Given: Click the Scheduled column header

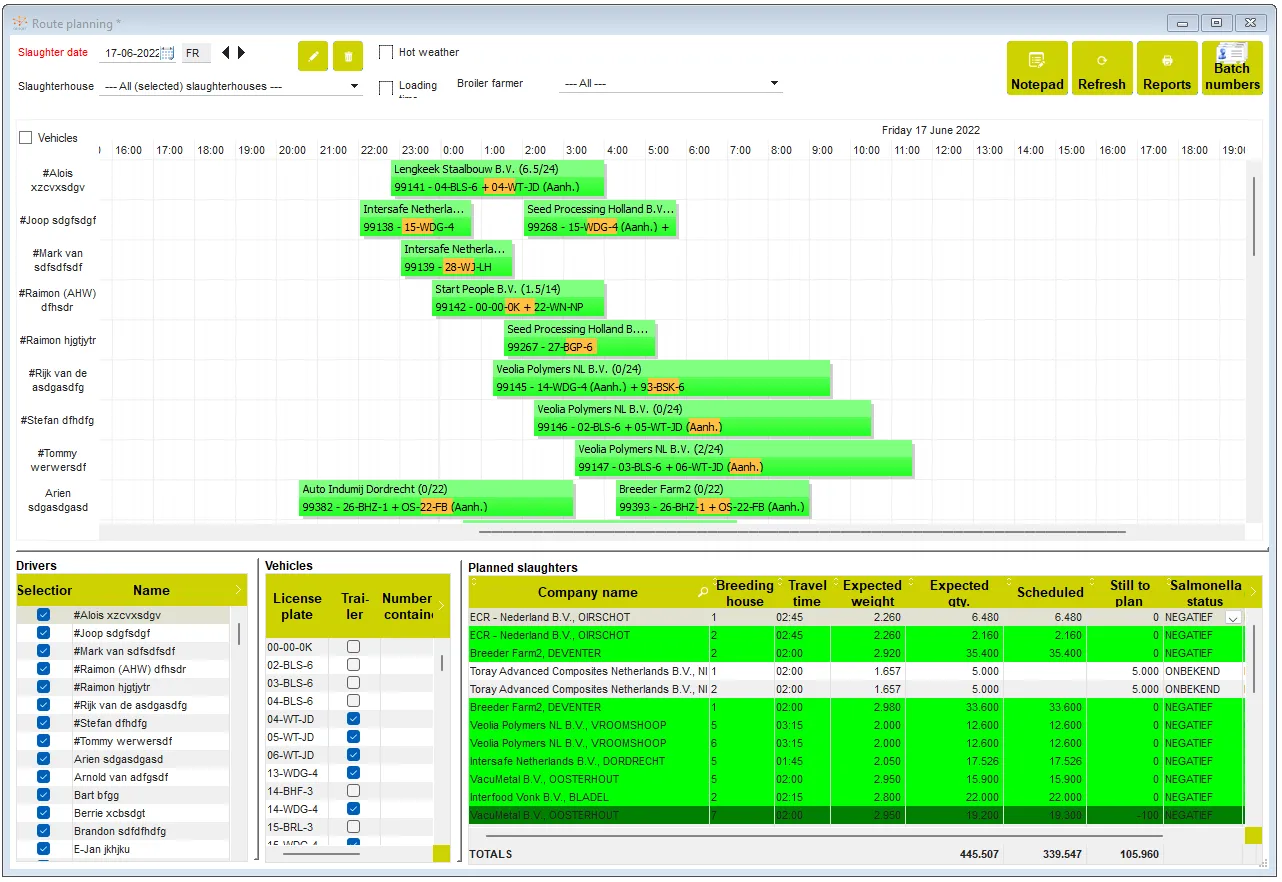Looking at the screenshot, I should (1049, 592).
